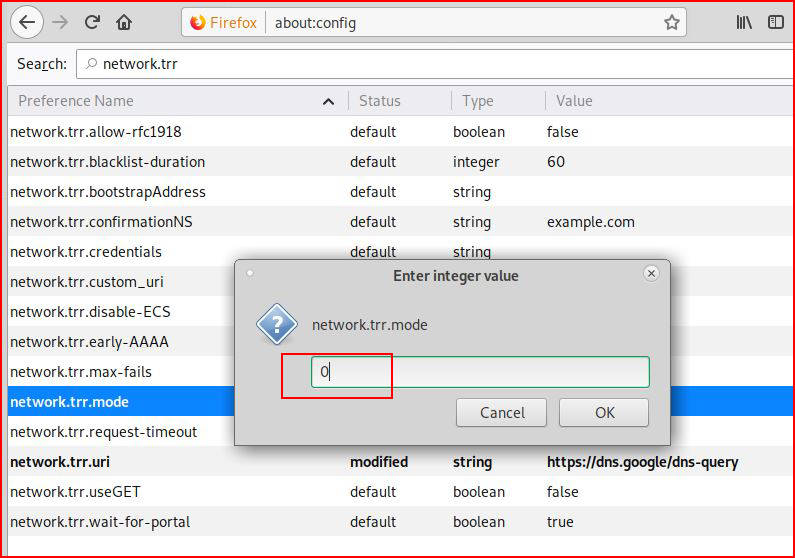Click the true value of wait-for-portal

pos(560,522)
